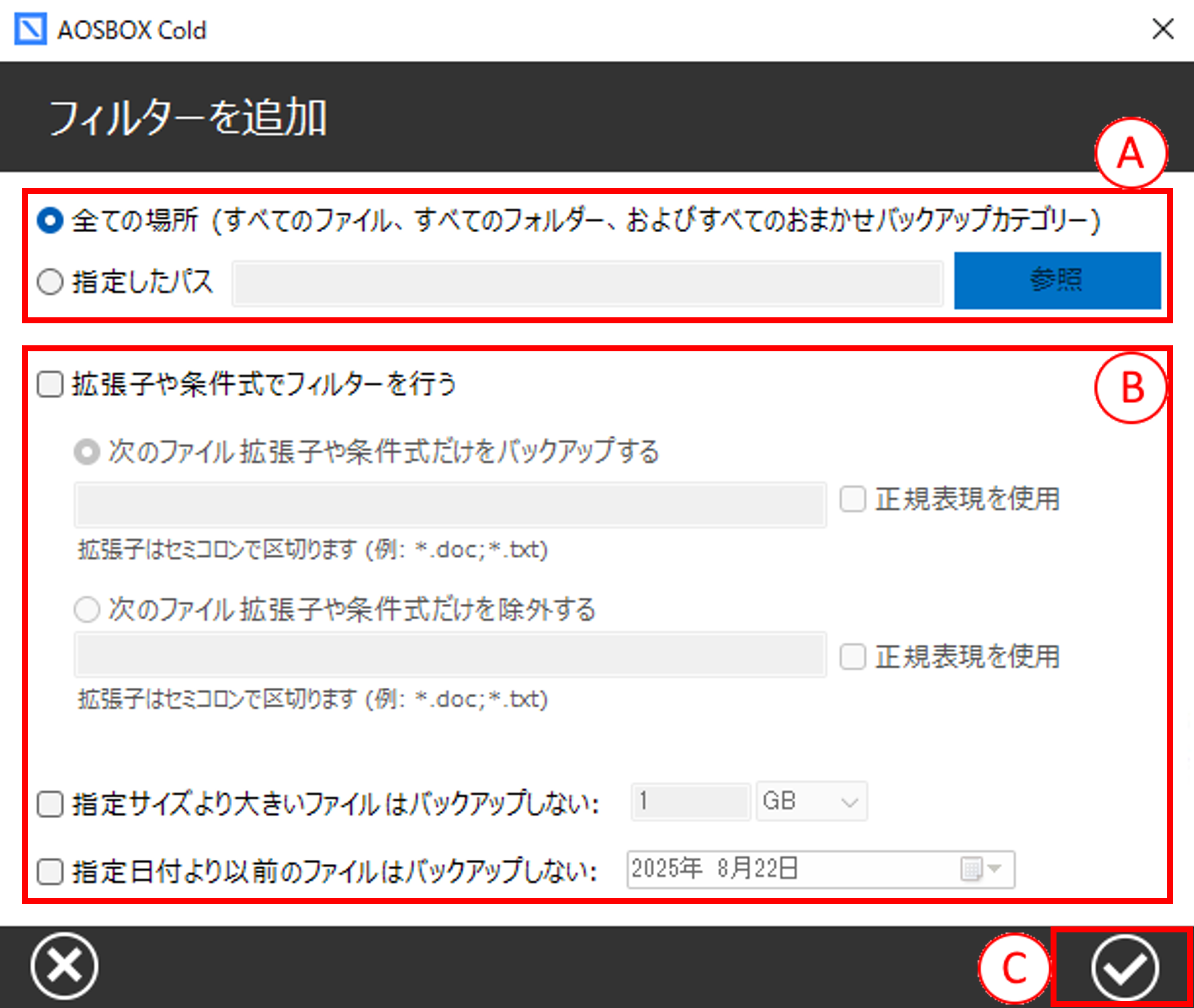This screenshot has width=1194, height=1008.
Task: Check 指定日付より以前のファイル checkbox
Action: click(50, 872)
